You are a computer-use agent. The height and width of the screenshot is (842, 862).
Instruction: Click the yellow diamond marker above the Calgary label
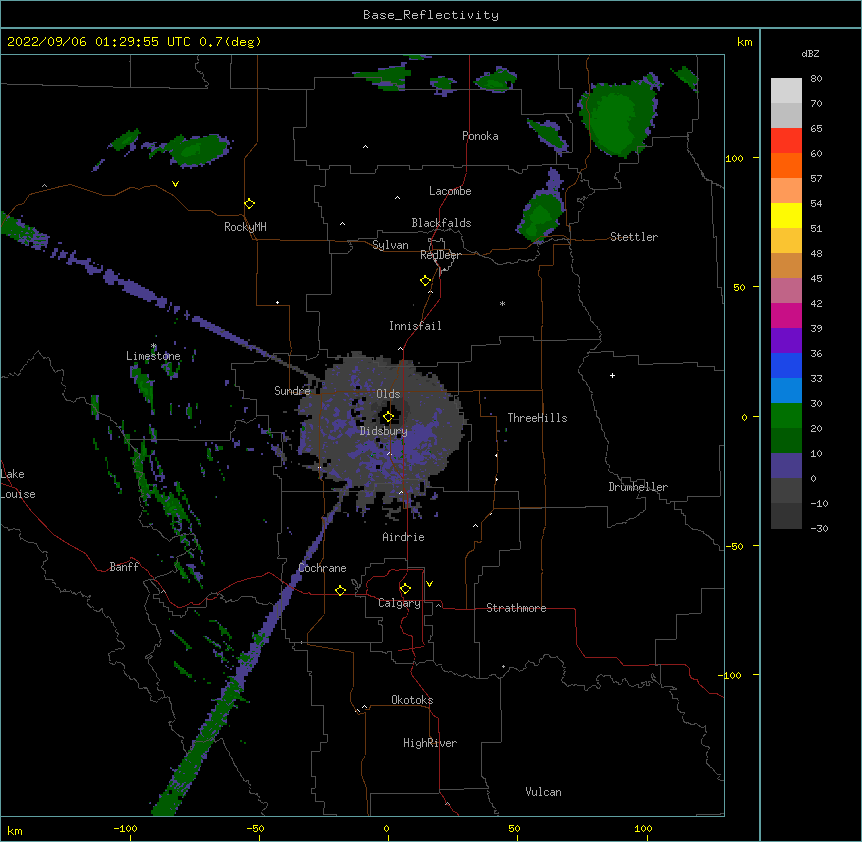(405, 589)
